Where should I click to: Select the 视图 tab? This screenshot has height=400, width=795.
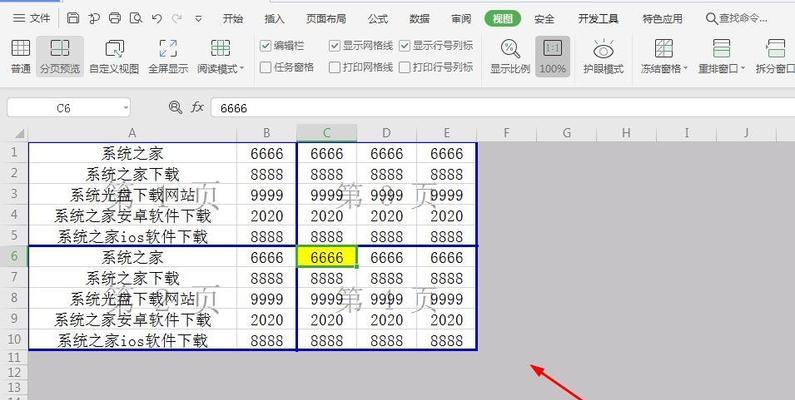[502, 19]
